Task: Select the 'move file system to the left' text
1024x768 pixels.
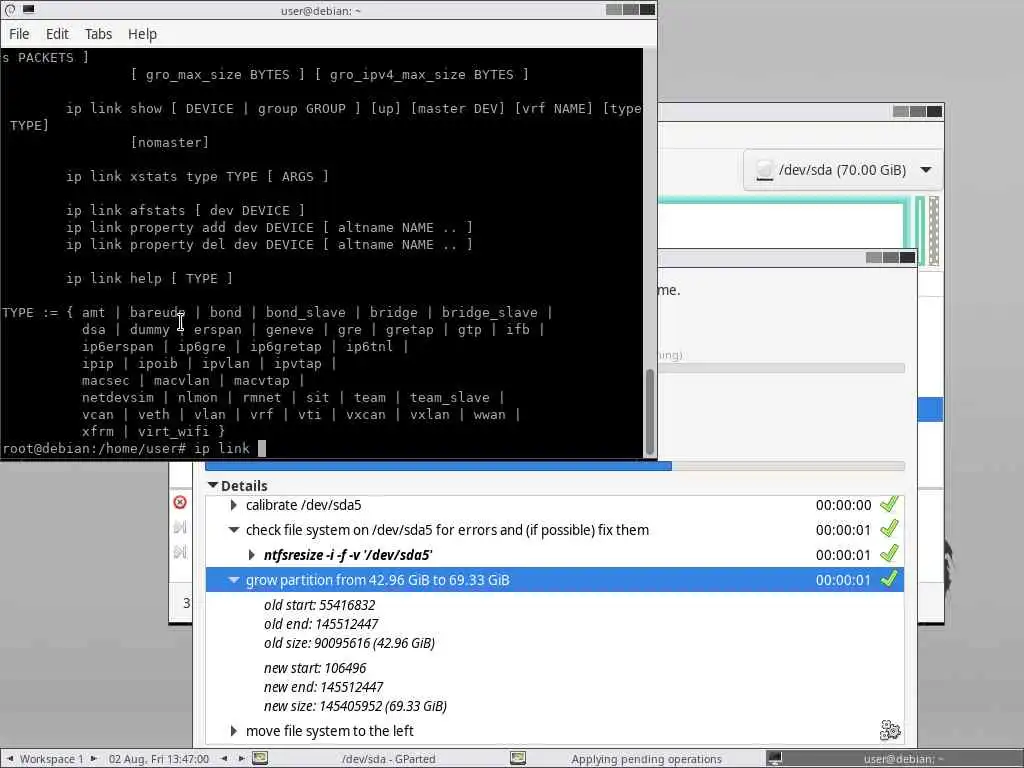Action: [x=330, y=731]
